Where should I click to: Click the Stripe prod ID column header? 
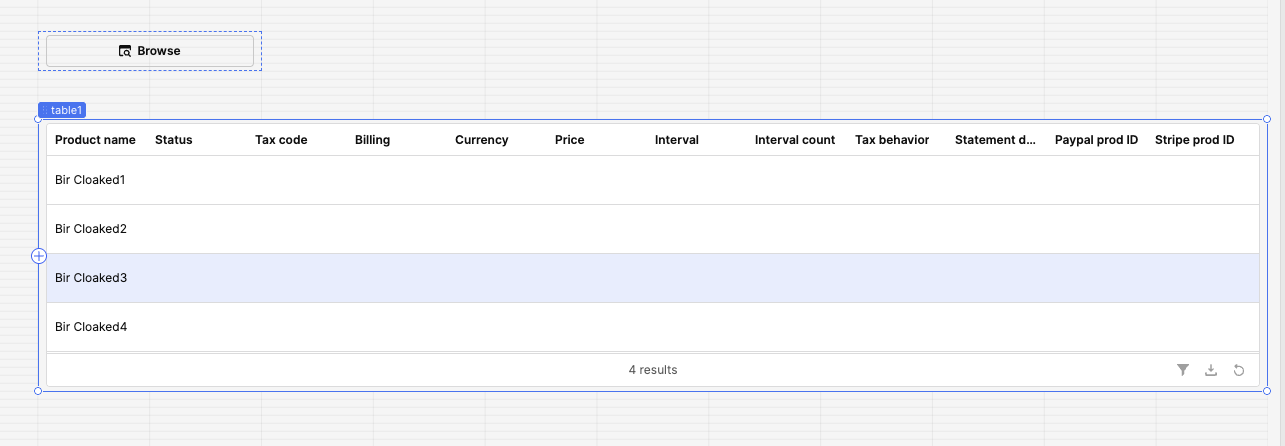[1194, 140]
